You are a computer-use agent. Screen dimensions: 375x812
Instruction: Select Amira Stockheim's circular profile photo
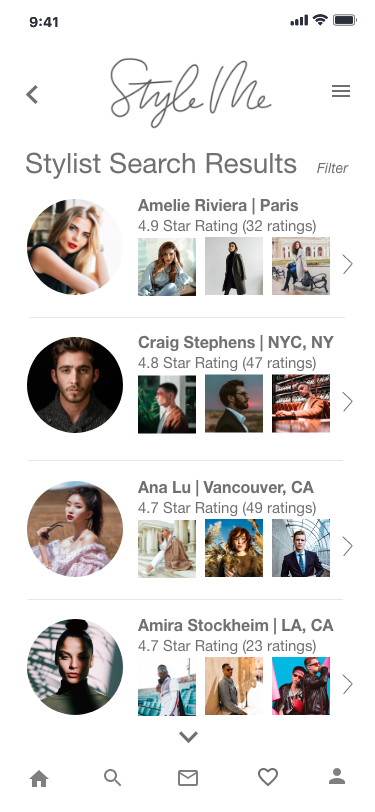point(75,667)
